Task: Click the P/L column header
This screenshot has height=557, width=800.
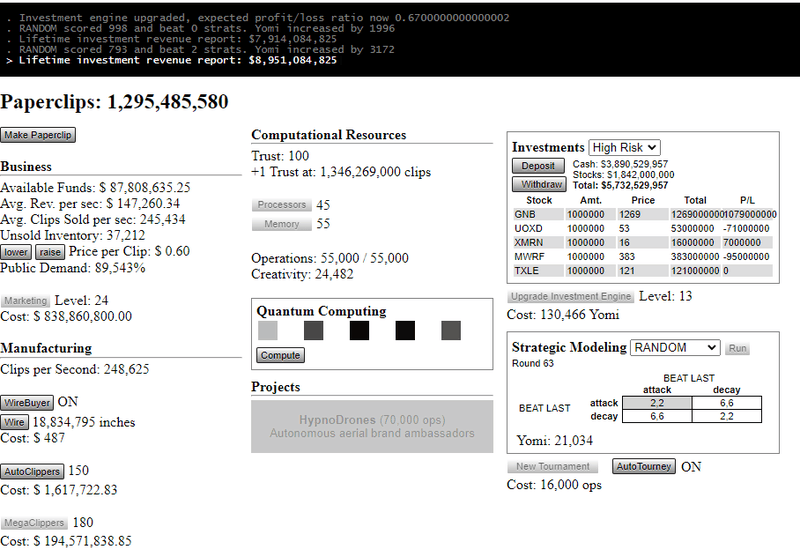Action: tap(747, 200)
